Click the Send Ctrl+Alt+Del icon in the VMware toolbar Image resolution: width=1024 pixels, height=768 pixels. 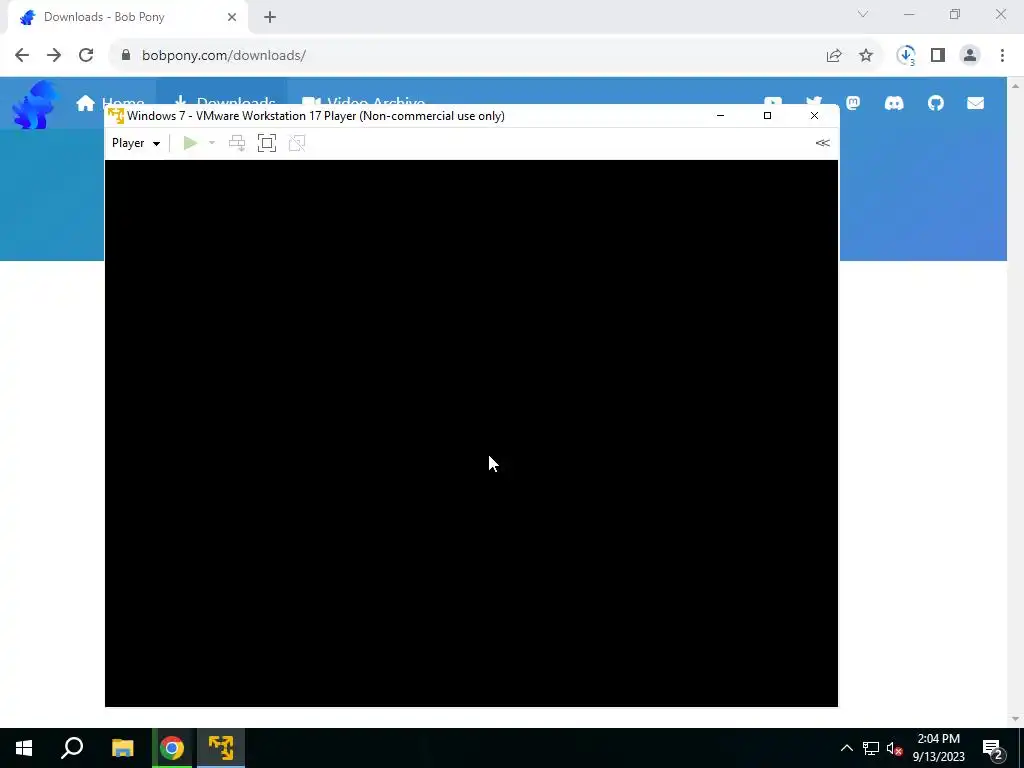[237, 143]
